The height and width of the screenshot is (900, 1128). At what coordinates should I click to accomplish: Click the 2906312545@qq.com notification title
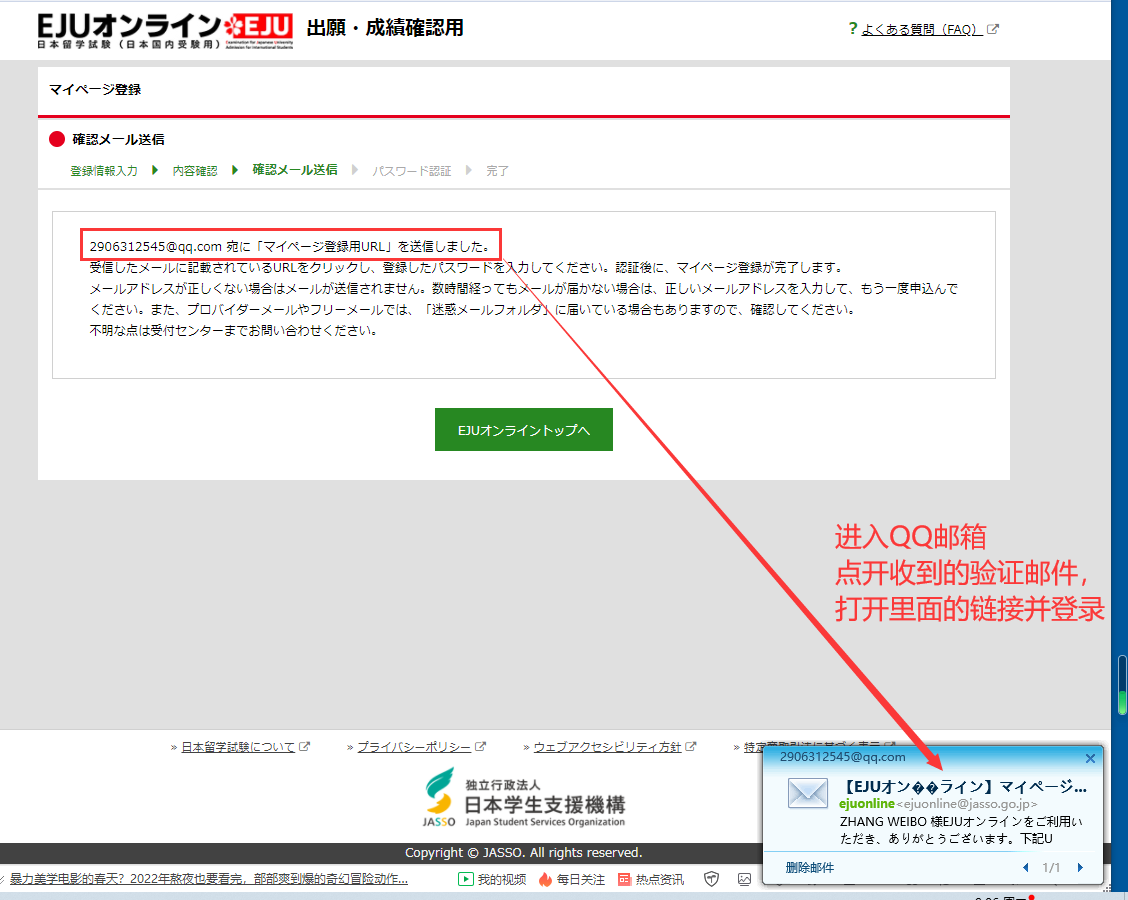pyautogui.click(x=842, y=757)
